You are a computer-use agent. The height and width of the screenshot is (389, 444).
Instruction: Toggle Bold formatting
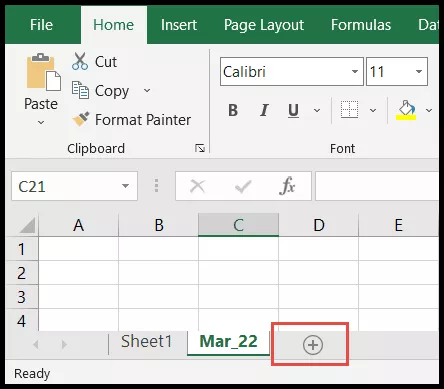233,110
